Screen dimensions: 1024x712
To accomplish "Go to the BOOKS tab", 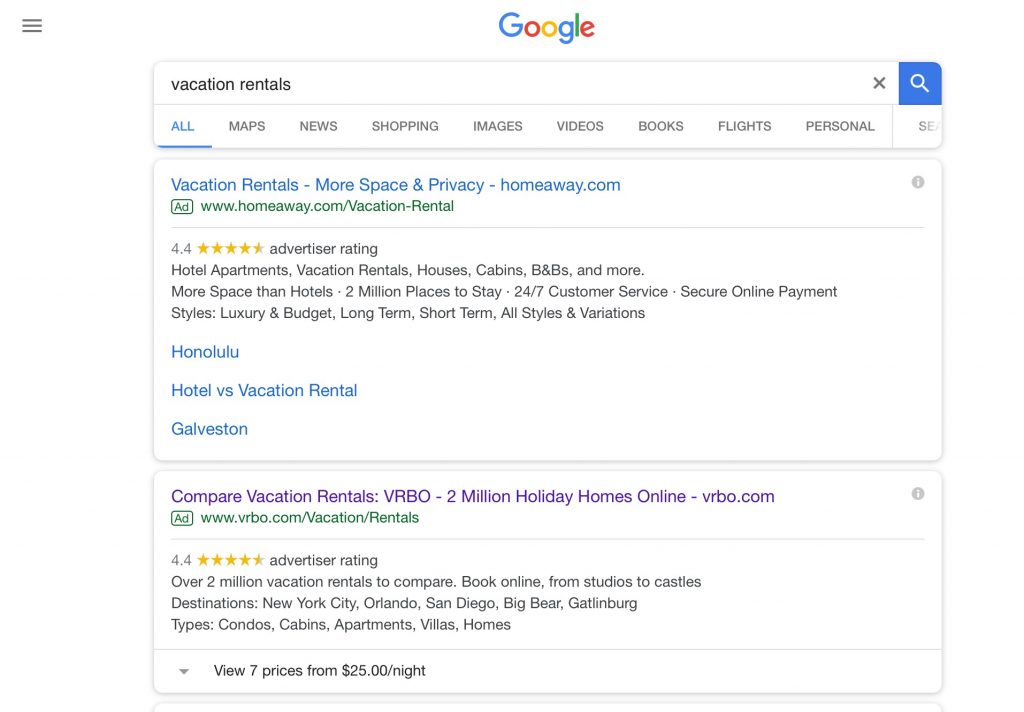I will tap(661, 126).
